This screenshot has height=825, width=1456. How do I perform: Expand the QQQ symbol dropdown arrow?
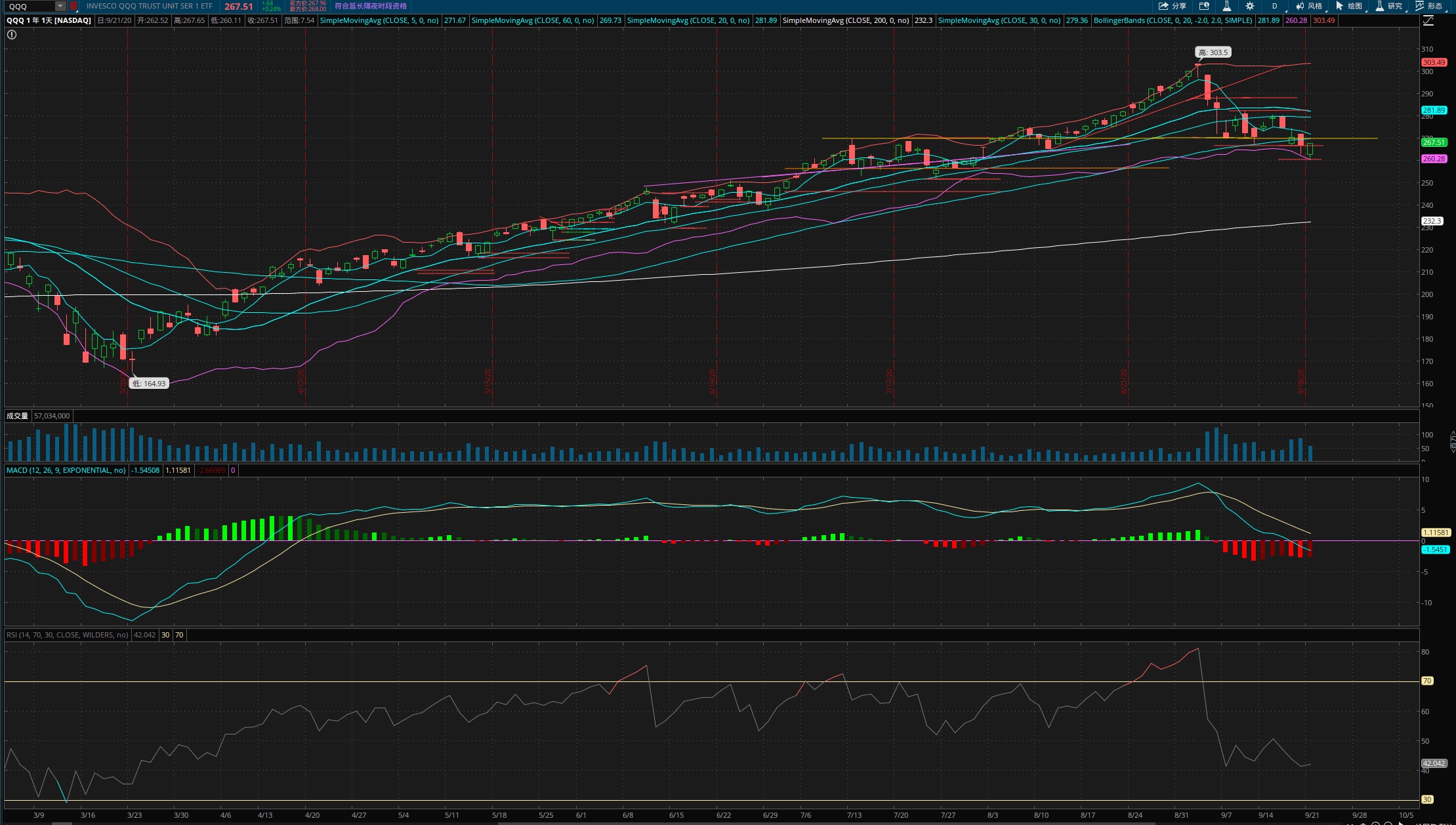coord(60,6)
